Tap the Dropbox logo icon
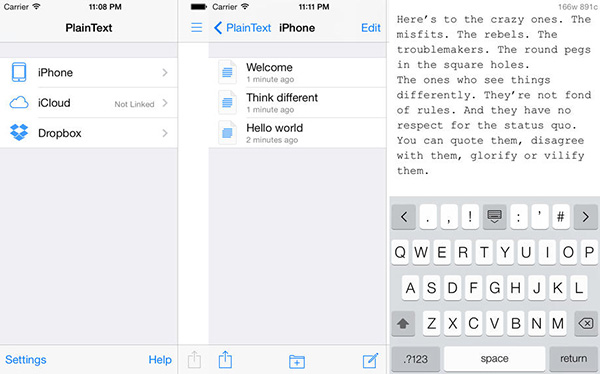This screenshot has height=374, width=600. coord(19,132)
